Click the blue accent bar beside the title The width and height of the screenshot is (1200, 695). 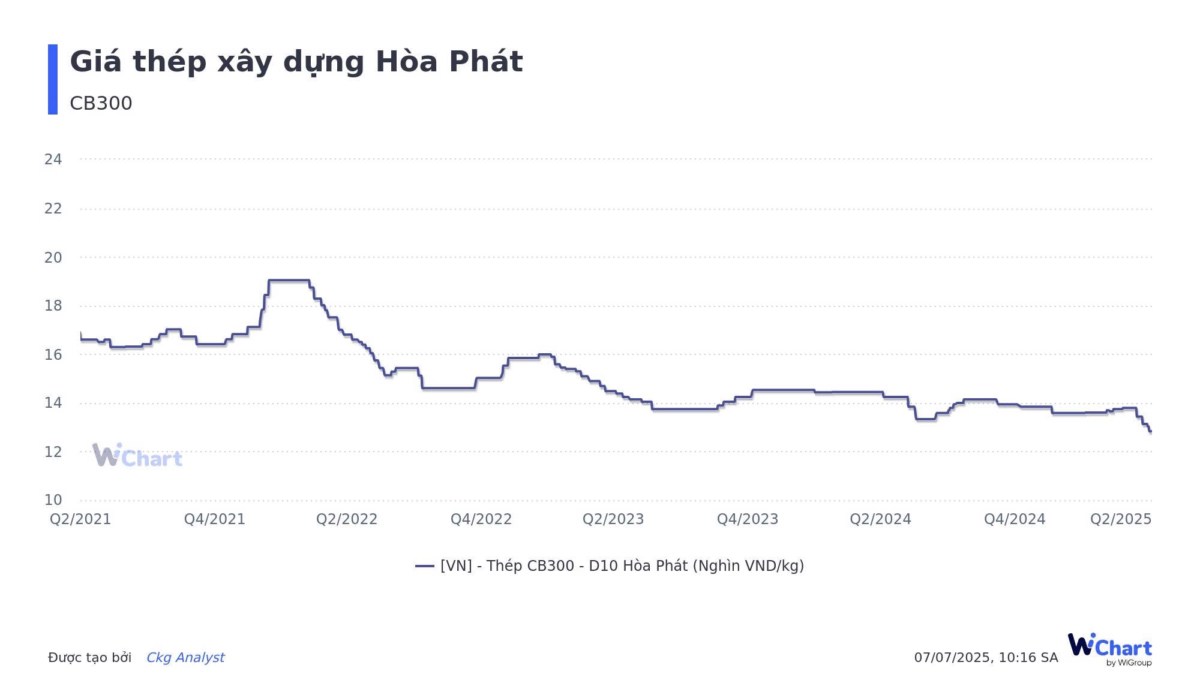(53, 79)
